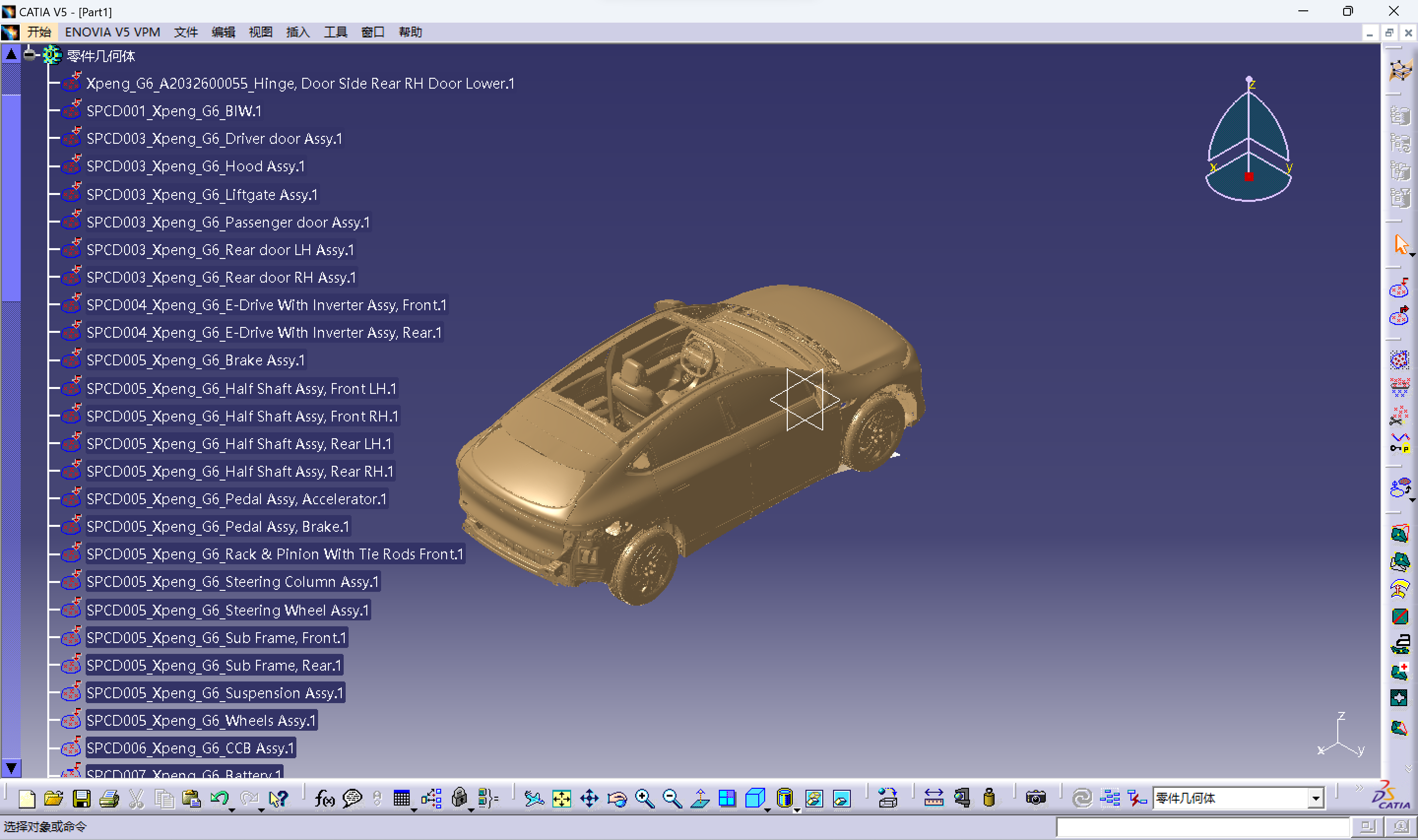Open the Formula f(x) tool
This screenshot has height=840, width=1418.
(324, 799)
